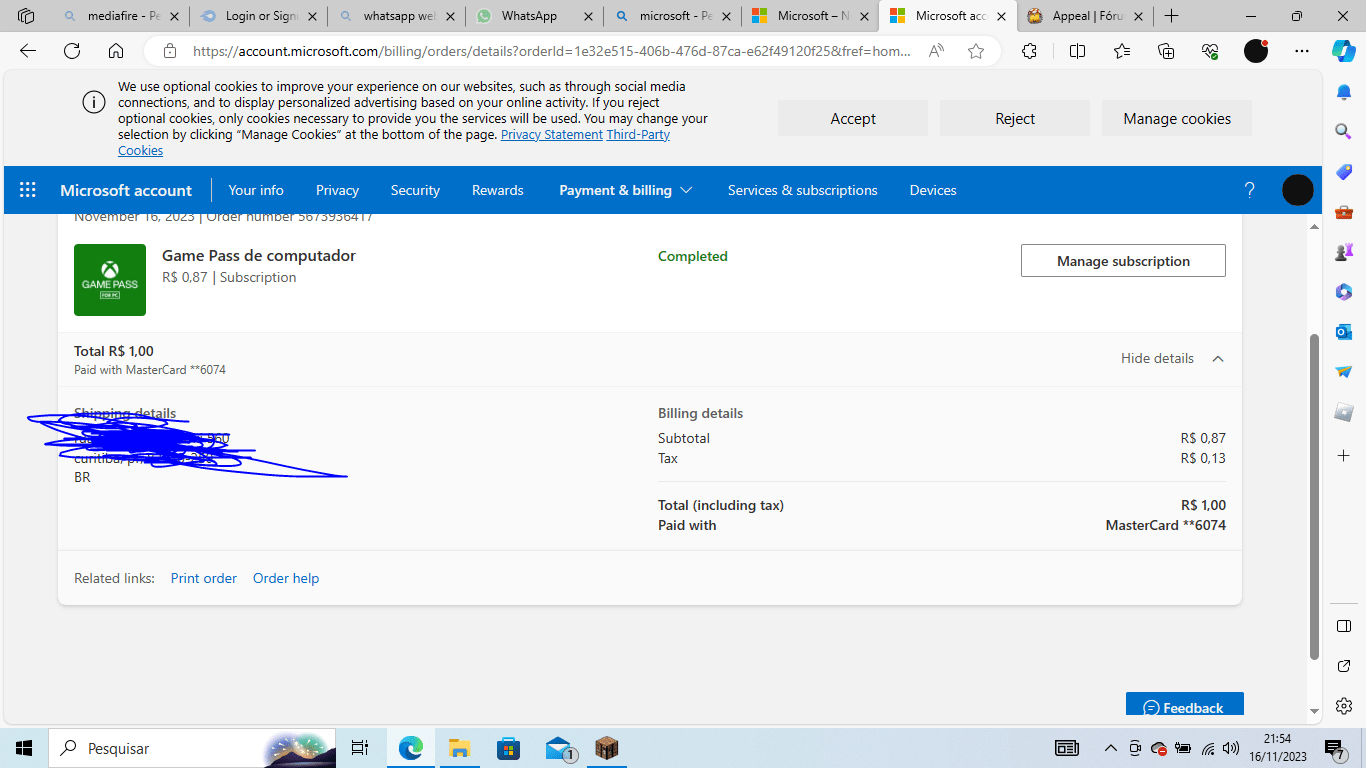This screenshot has height=768, width=1366.
Task: Open the Privacy Statement link
Action: [x=552, y=134]
